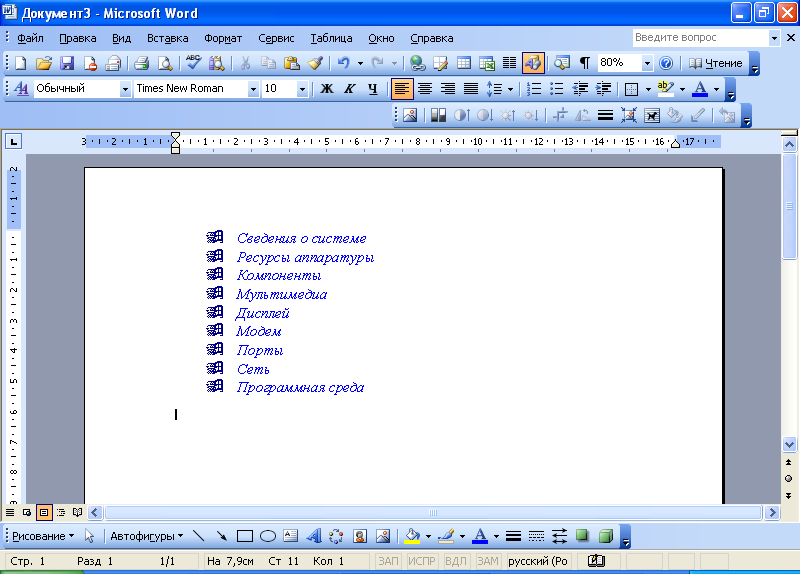Print the document using the printer icon
This screenshot has width=800, height=574.
coord(141,63)
